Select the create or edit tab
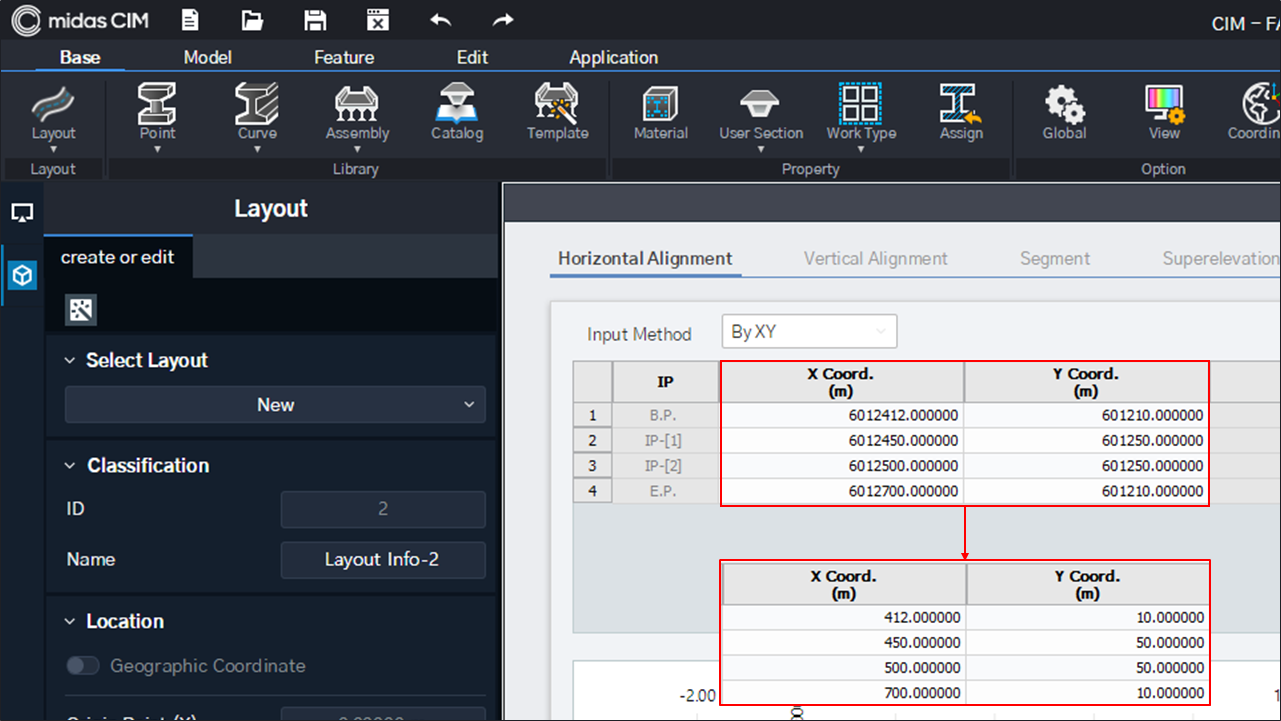Viewport: 1281px width, 721px height. coord(118,257)
